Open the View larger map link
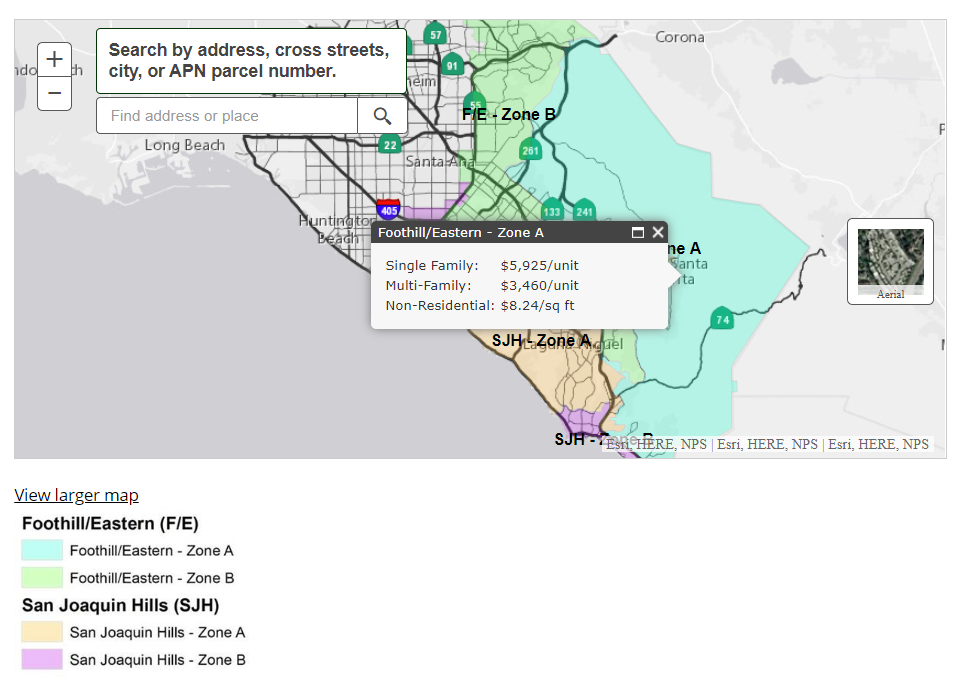Image resolution: width=958 pixels, height=691 pixels. coord(76,495)
